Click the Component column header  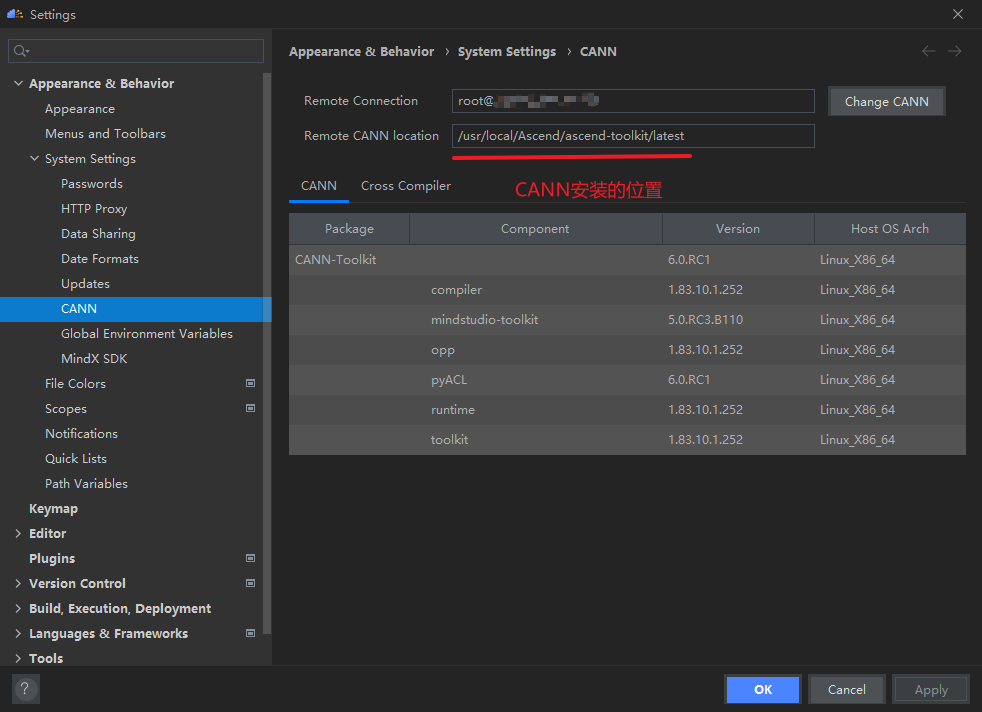(x=535, y=229)
